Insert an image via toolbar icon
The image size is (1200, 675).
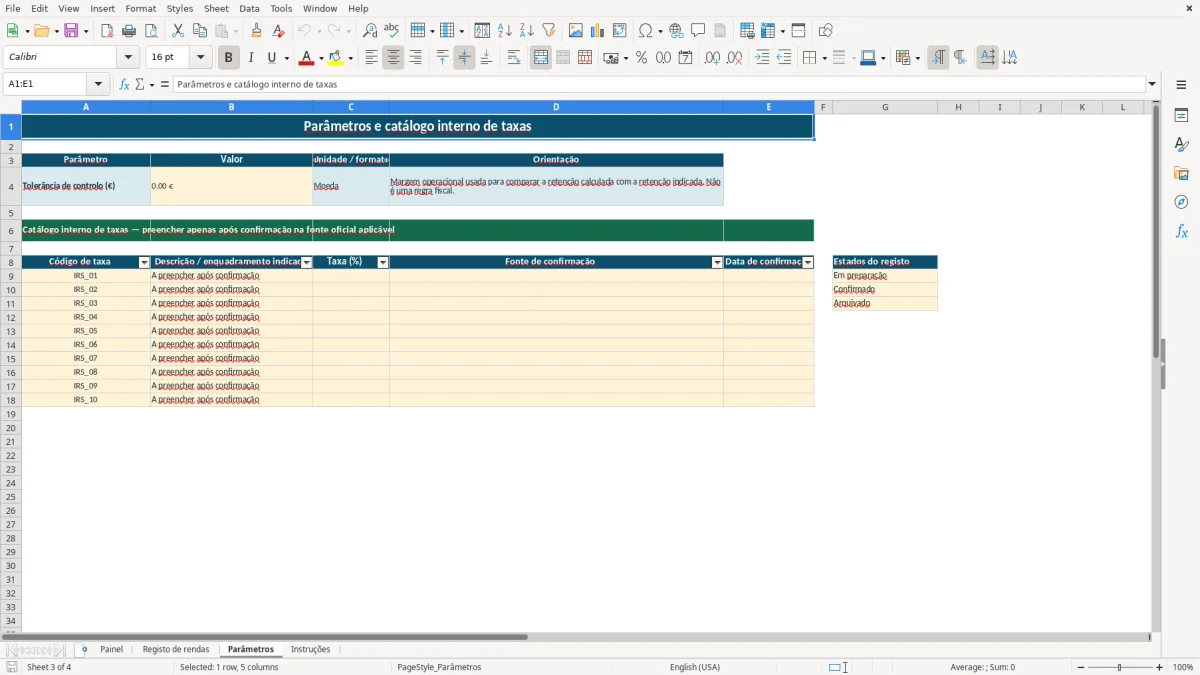point(576,31)
